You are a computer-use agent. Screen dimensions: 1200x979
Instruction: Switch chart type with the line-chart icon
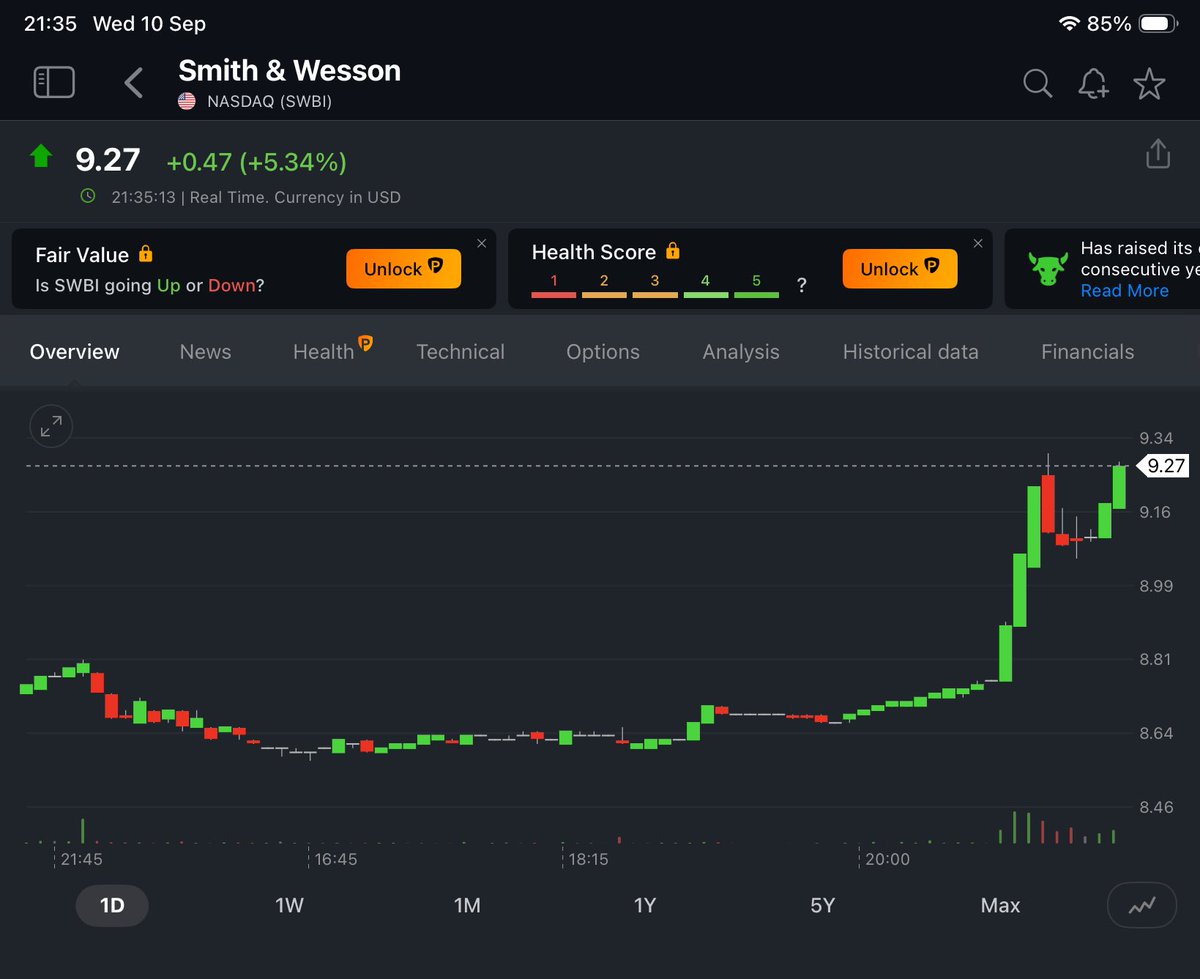1142,906
